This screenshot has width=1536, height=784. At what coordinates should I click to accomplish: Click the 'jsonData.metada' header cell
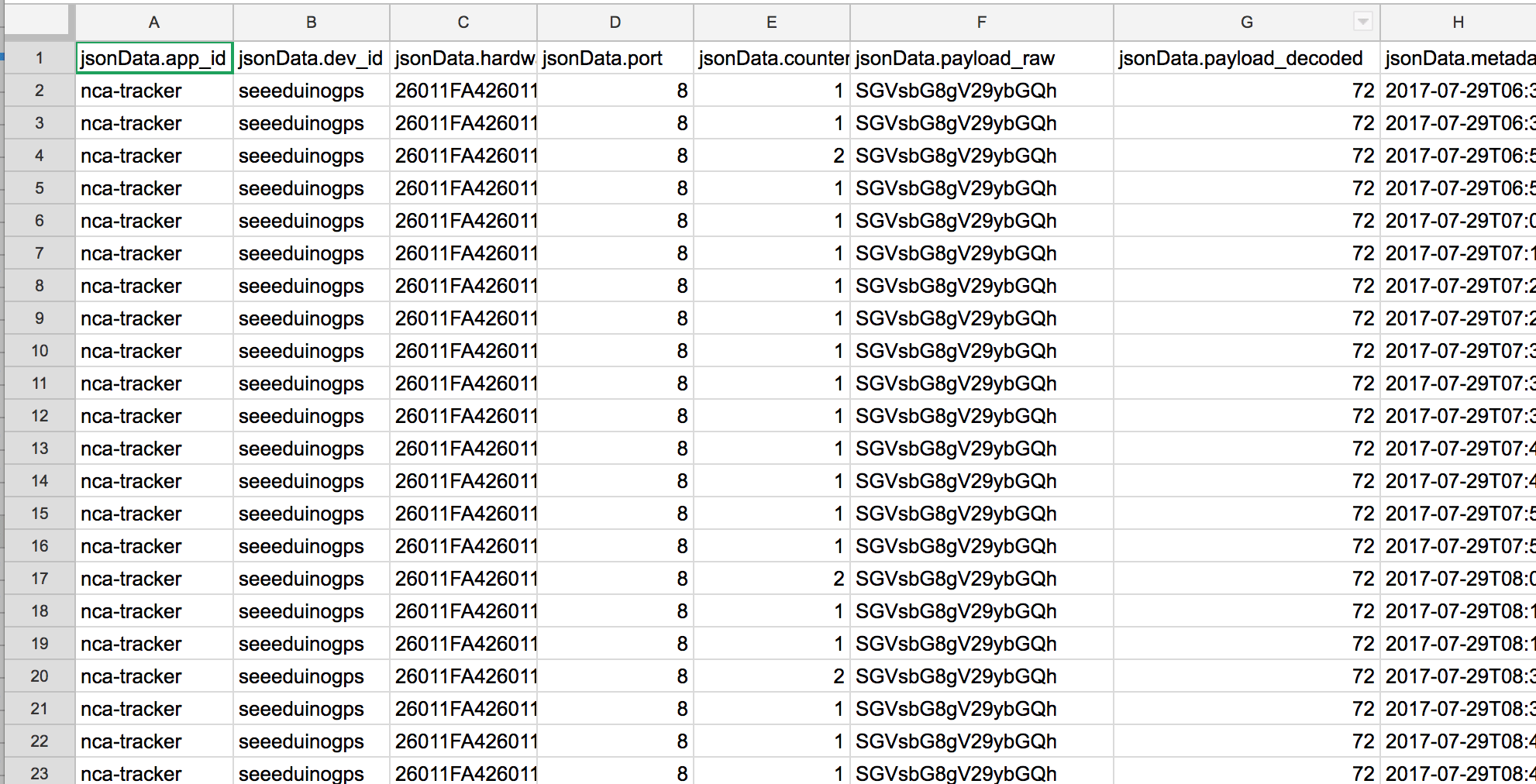[1458, 58]
